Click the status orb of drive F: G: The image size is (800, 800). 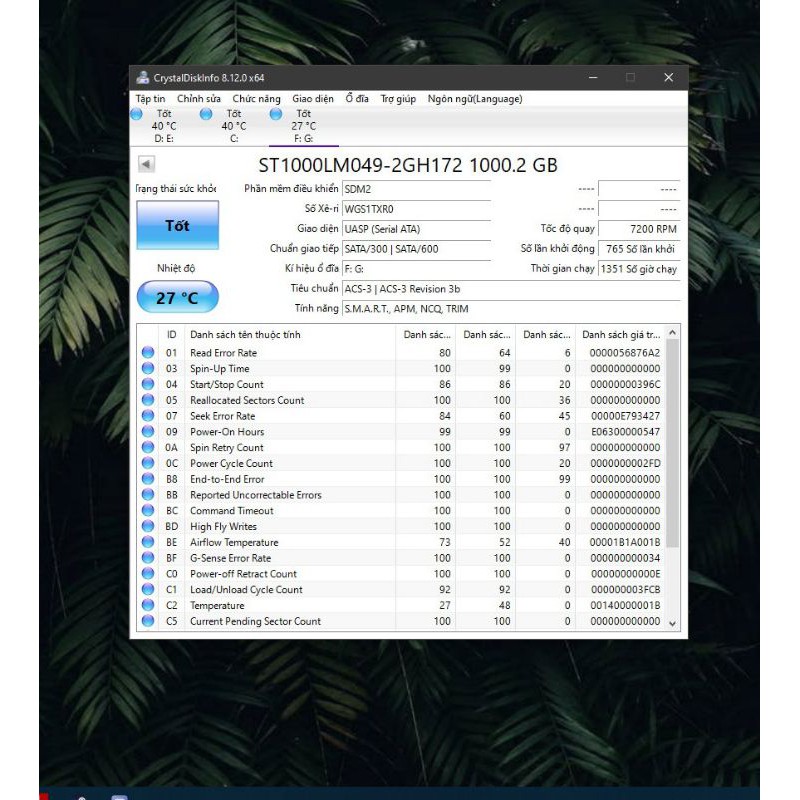point(276,114)
